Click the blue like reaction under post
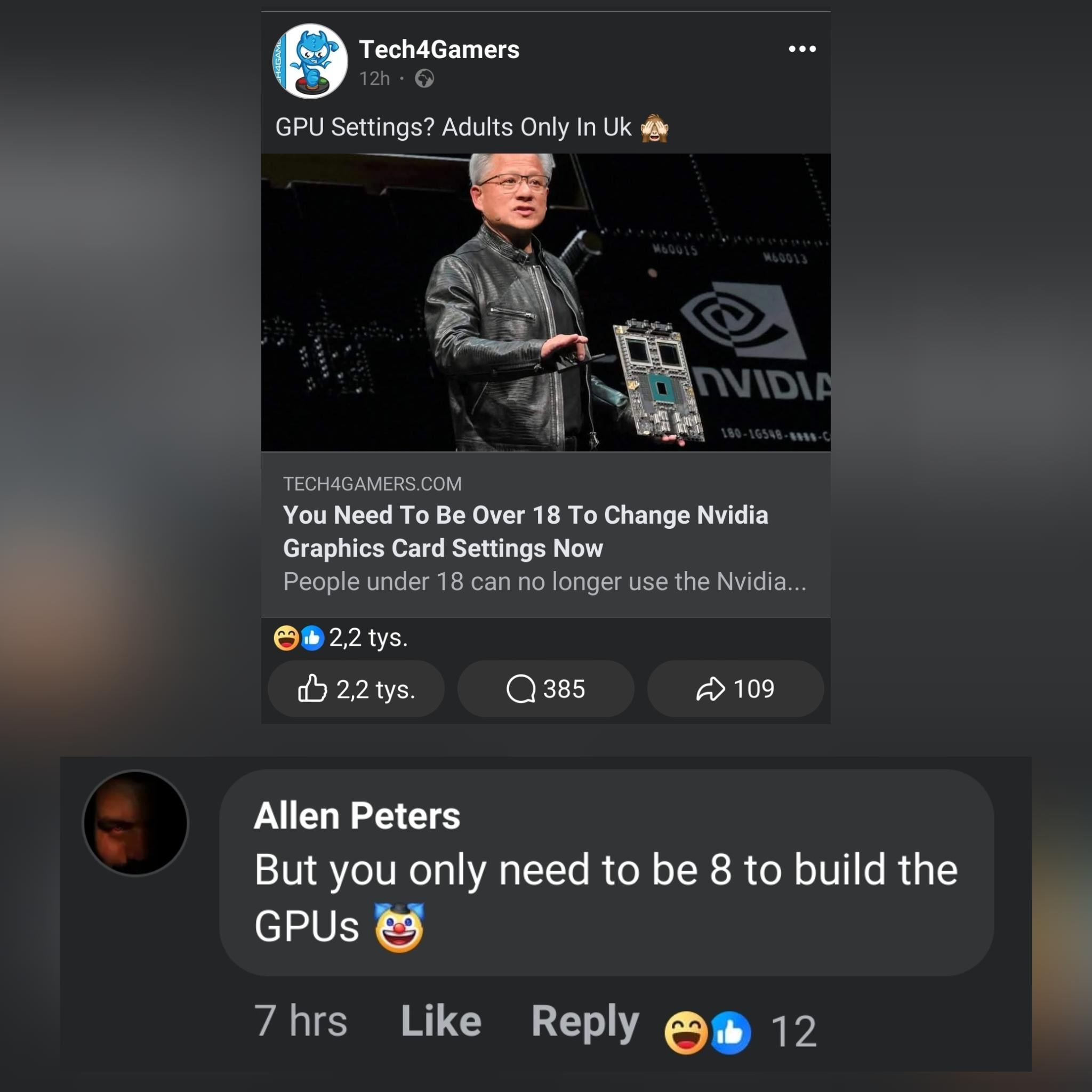Image resolution: width=1092 pixels, height=1092 pixels. click(312, 638)
